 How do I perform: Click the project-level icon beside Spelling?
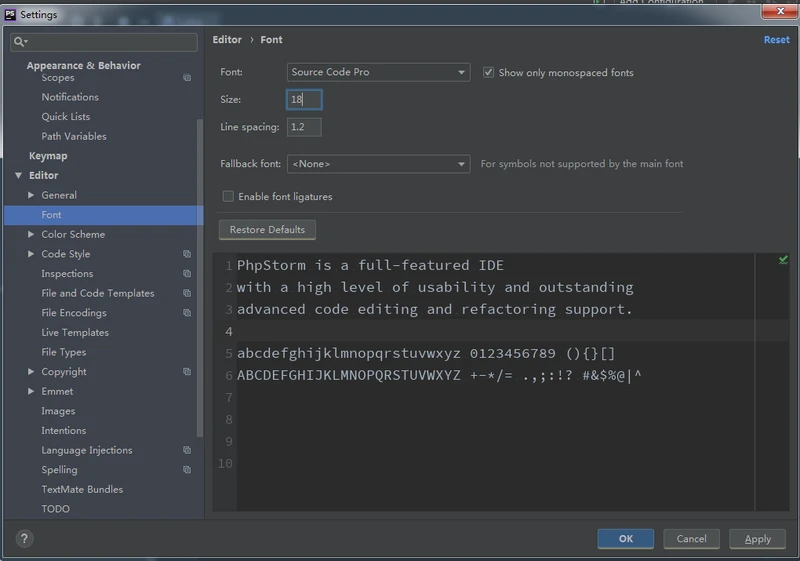coord(187,470)
